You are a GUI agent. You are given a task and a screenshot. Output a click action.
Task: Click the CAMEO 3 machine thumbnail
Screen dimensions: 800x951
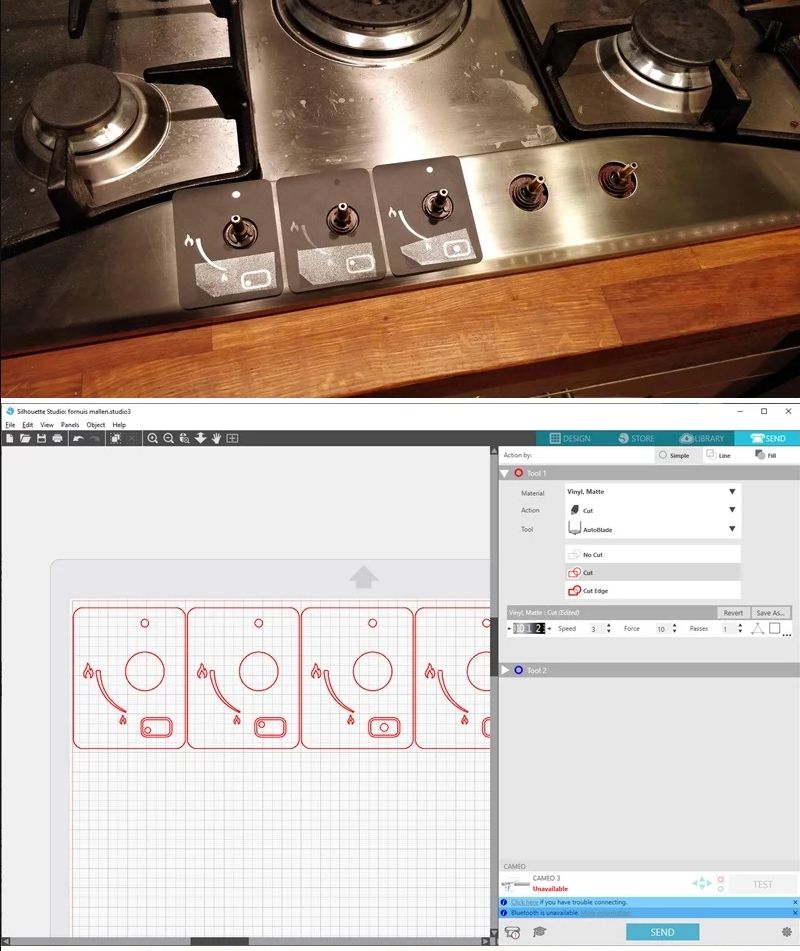(x=514, y=884)
